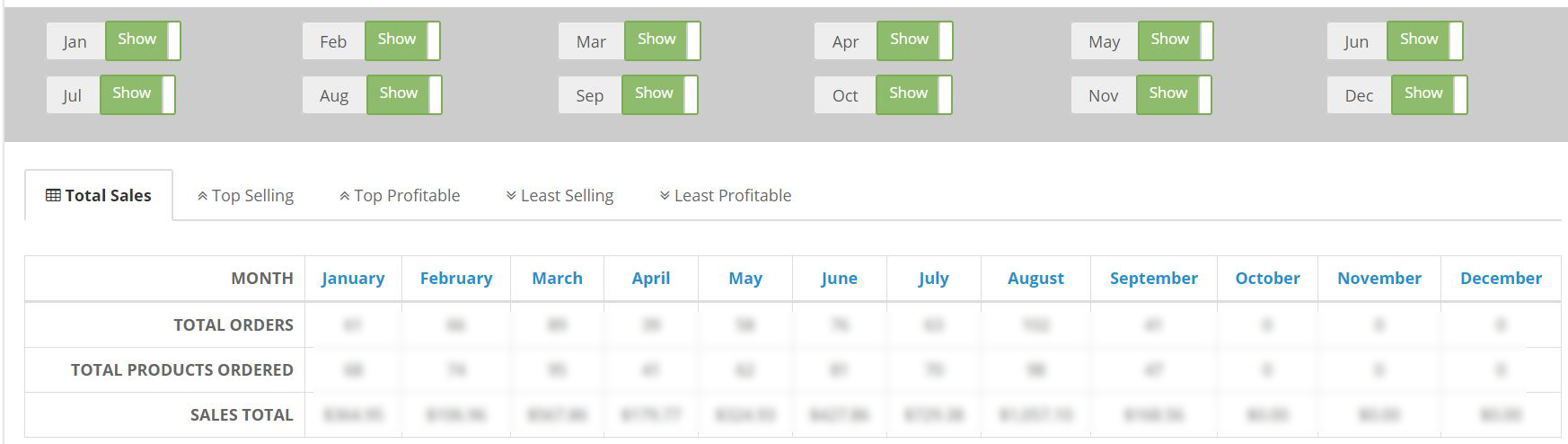Click the up-chevron icon beside Top Profitable
Image resolution: width=1568 pixels, height=444 pixels.
click(344, 196)
